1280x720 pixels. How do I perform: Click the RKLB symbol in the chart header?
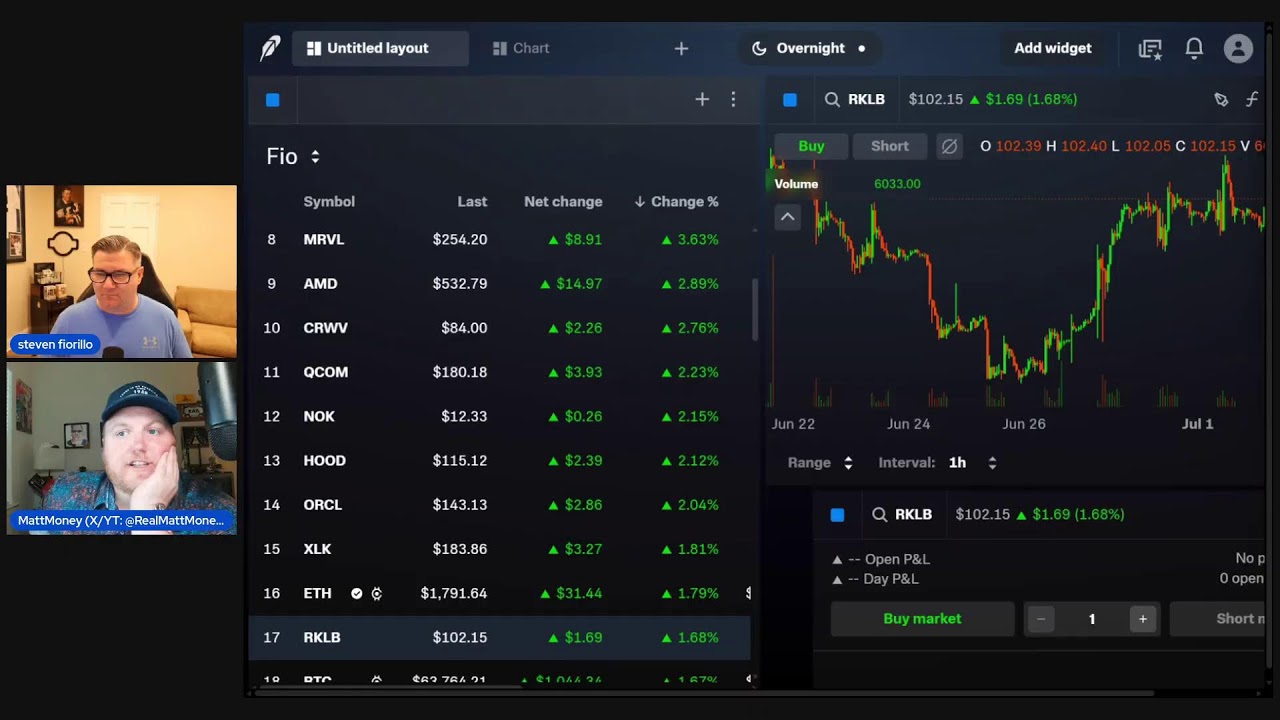[x=866, y=99]
